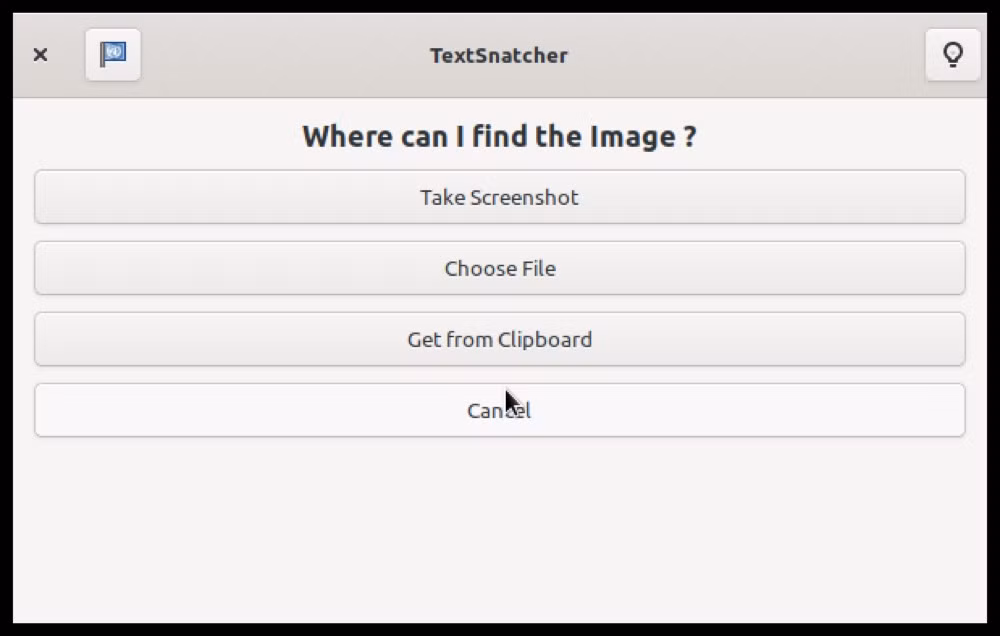The height and width of the screenshot is (636, 1000).
Task: Click the Take Screenshot button
Action: pos(499,197)
